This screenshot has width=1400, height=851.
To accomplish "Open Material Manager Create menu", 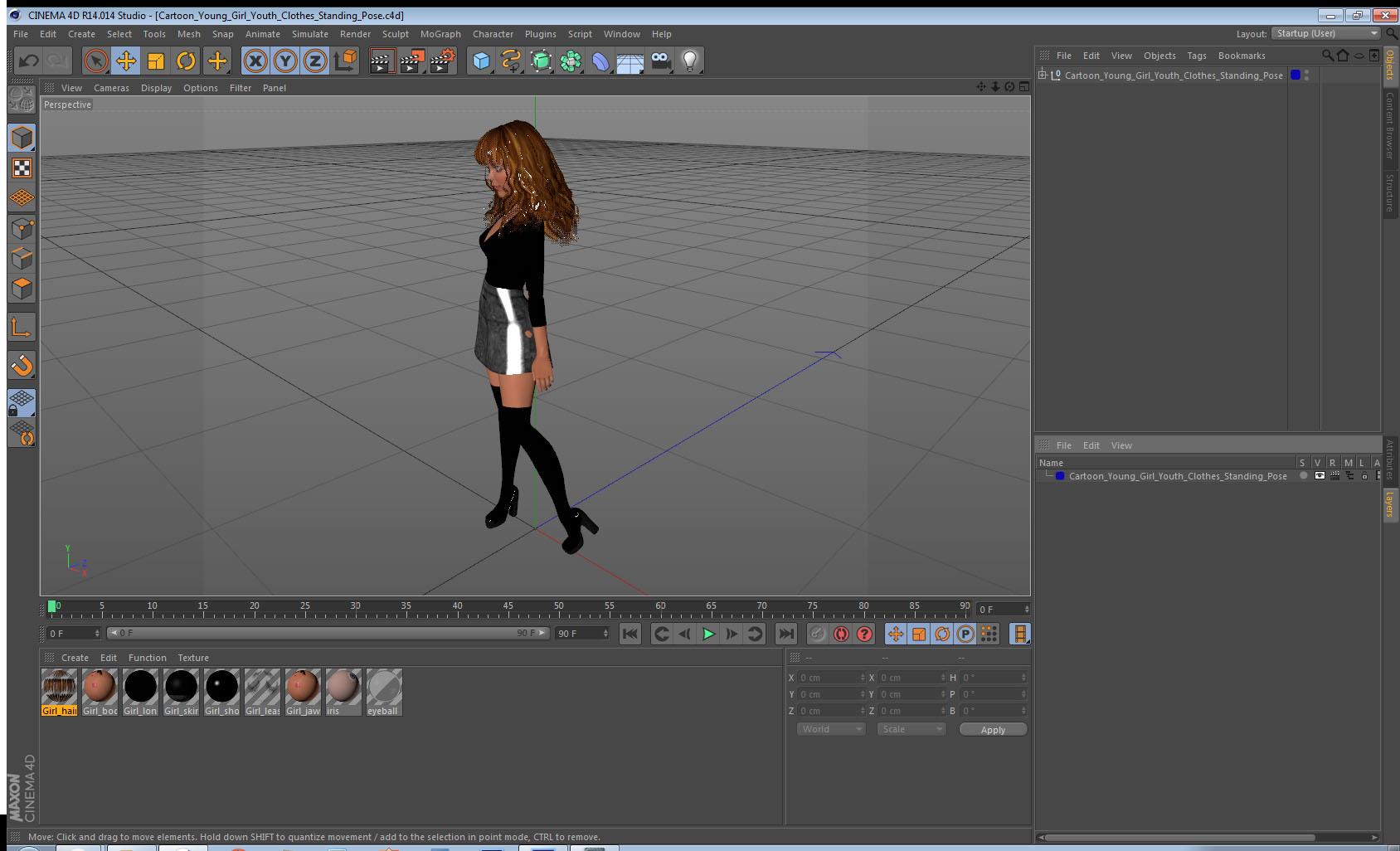I will point(75,658).
